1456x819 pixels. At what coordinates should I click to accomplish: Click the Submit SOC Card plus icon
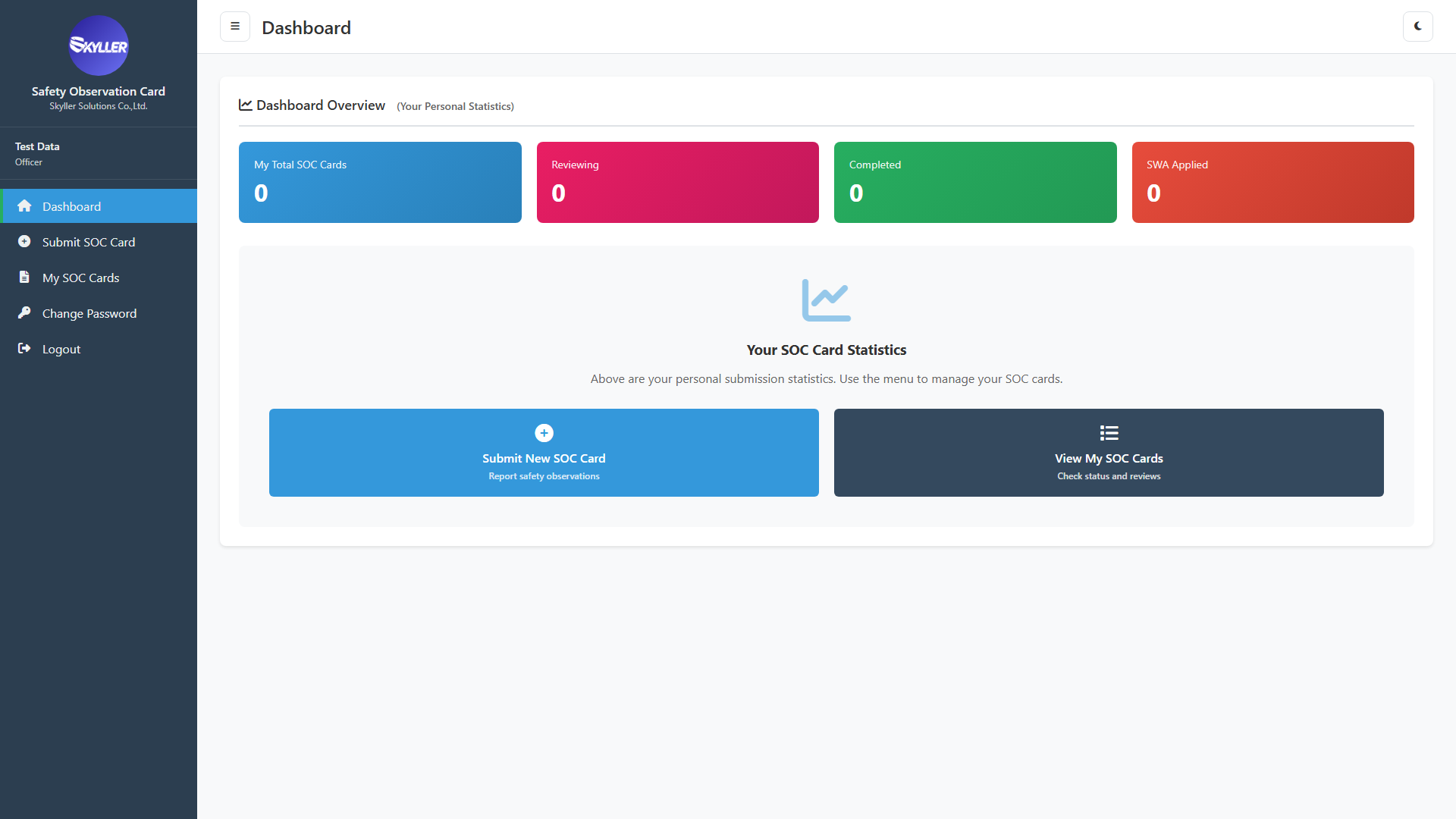pos(24,241)
